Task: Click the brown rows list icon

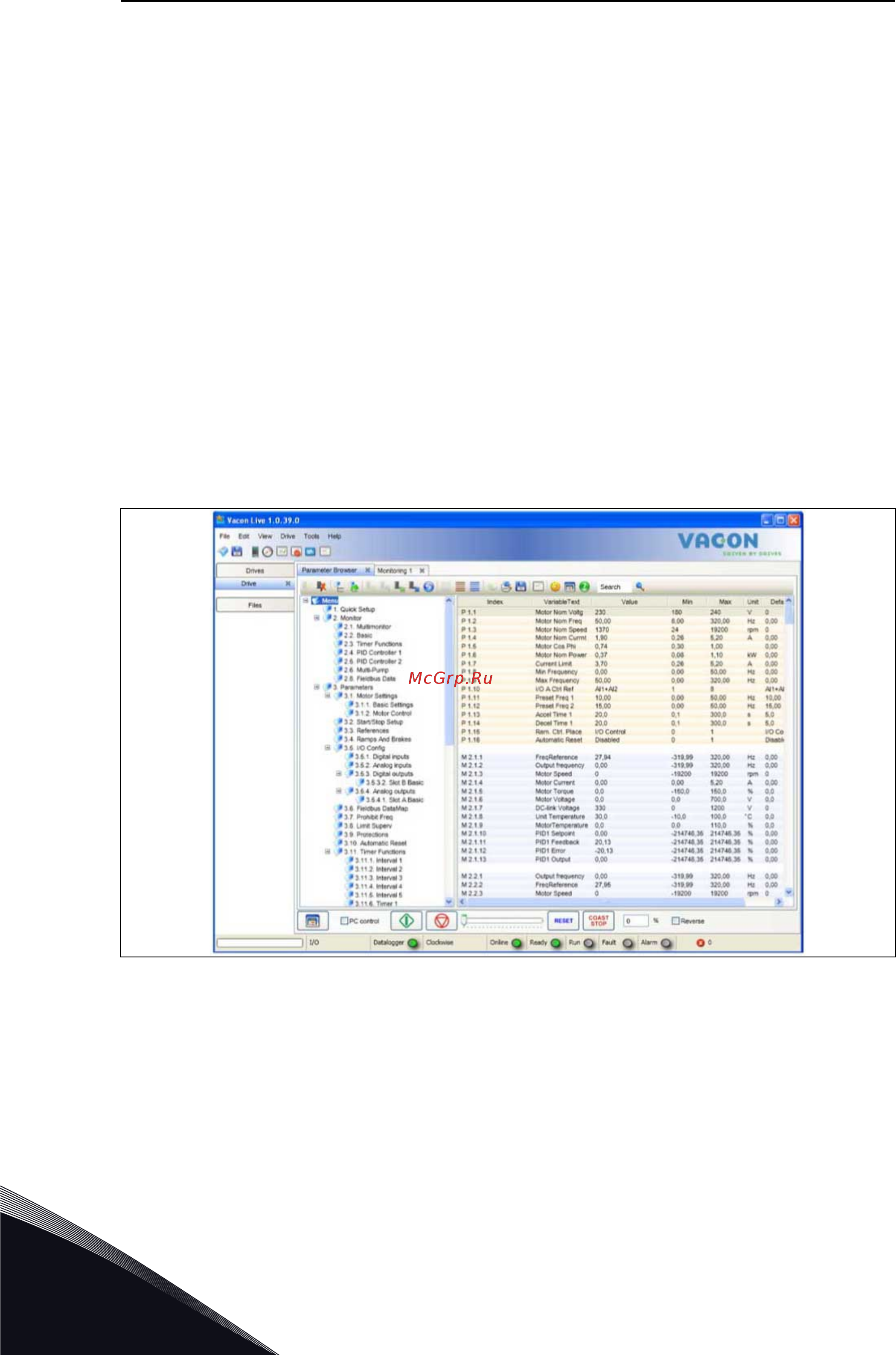Action: point(460,587)
